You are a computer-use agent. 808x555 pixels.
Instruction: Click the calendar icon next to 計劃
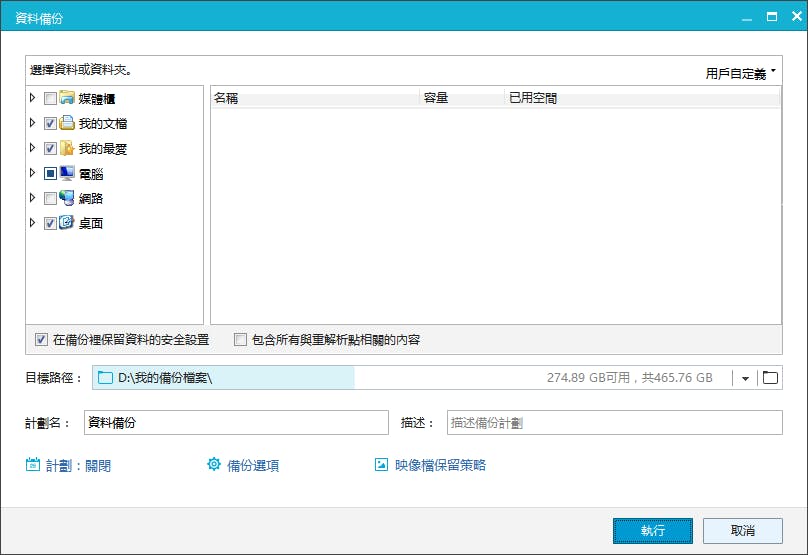coord(33,465)
